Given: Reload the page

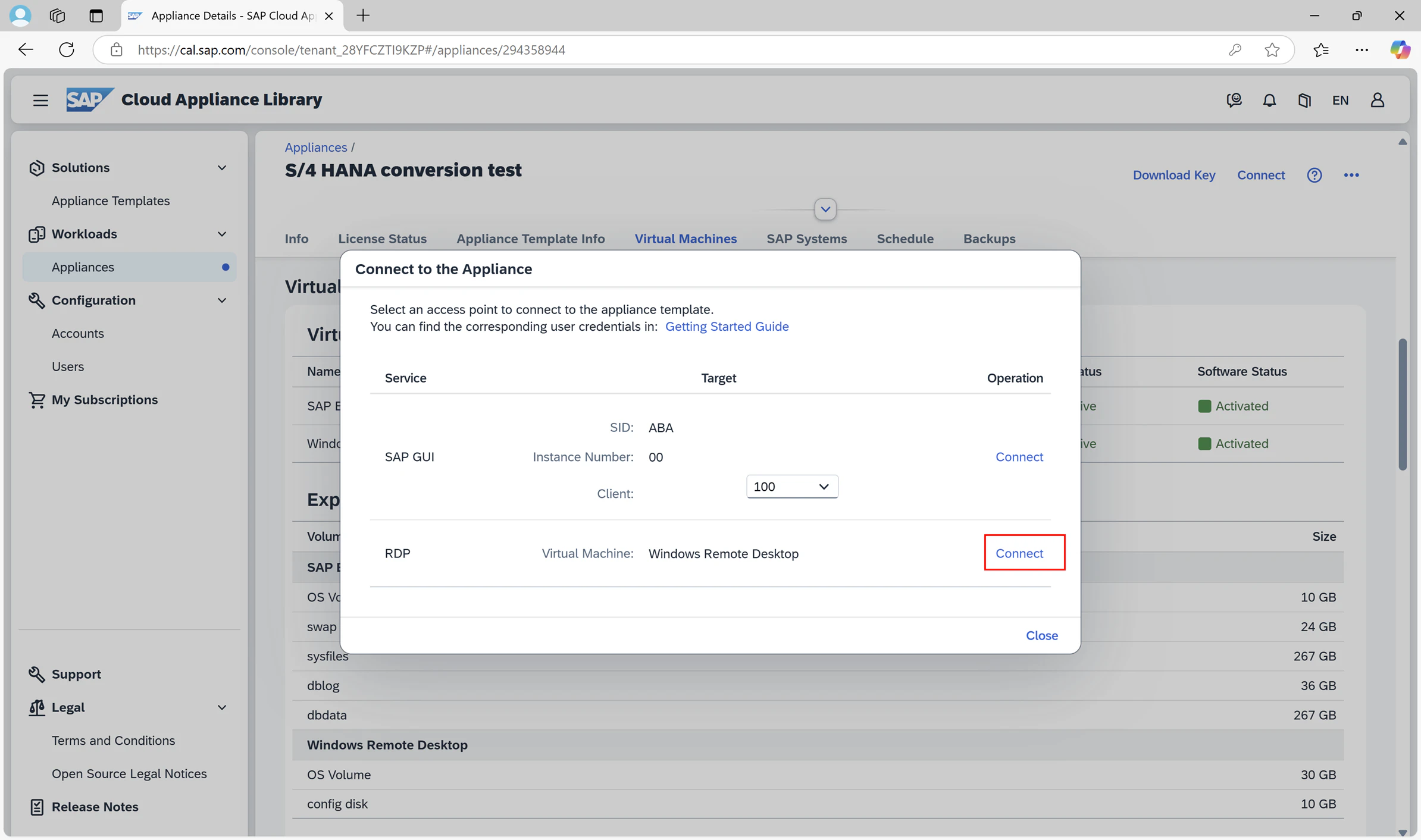Looking at the screenshot, I should click(67, 49).
